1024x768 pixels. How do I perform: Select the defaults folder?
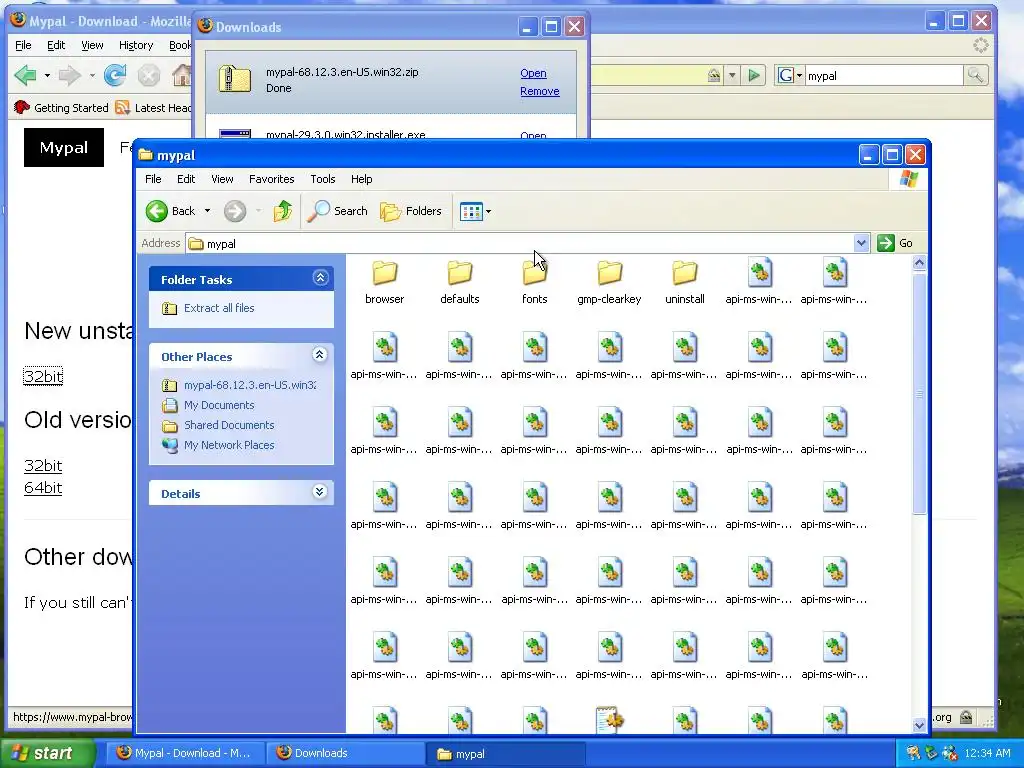point(460,283)
